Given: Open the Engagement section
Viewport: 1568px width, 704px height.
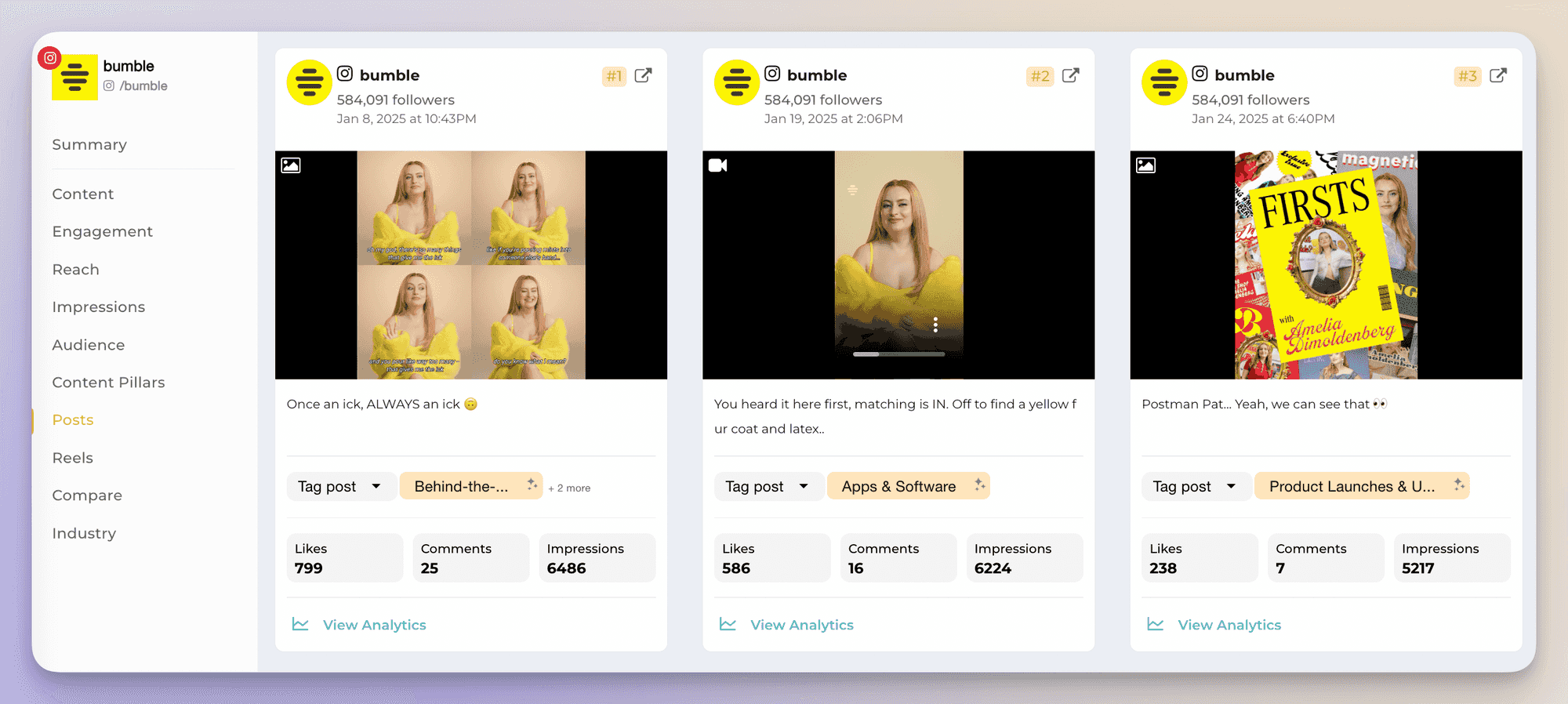Looking at the screenshot, I should pos(103,231).
